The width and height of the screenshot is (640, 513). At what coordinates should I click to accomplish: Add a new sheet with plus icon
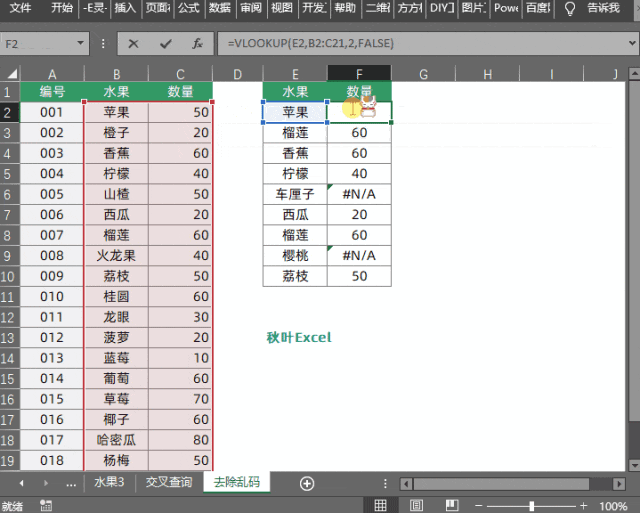point(307,483)
